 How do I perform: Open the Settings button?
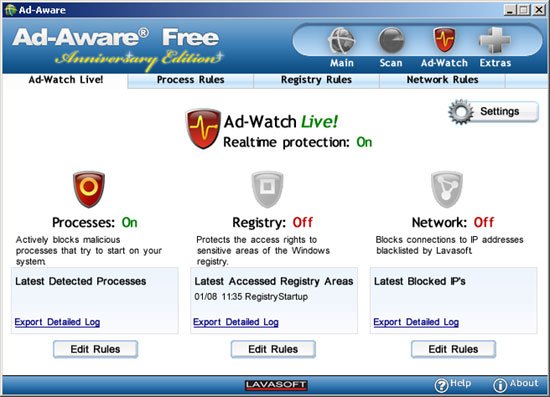tap(493, 112)
